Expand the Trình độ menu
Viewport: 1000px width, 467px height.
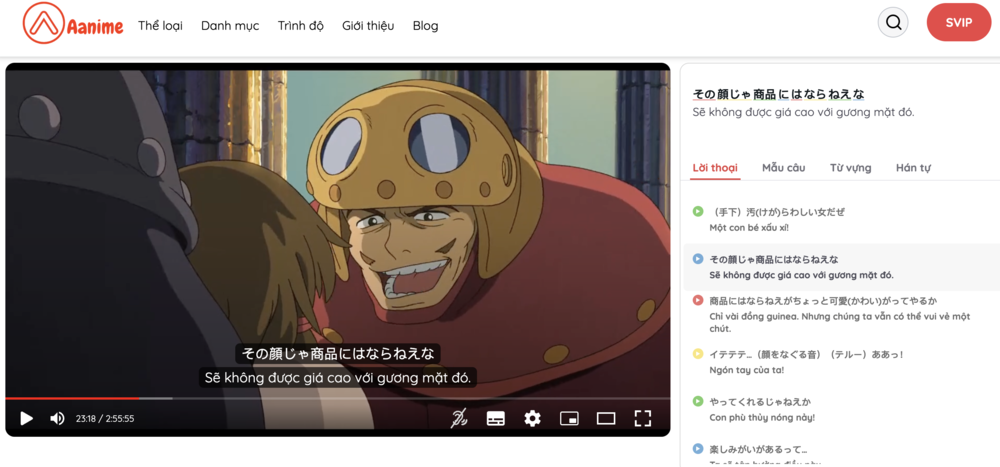(x=301, y=25)
